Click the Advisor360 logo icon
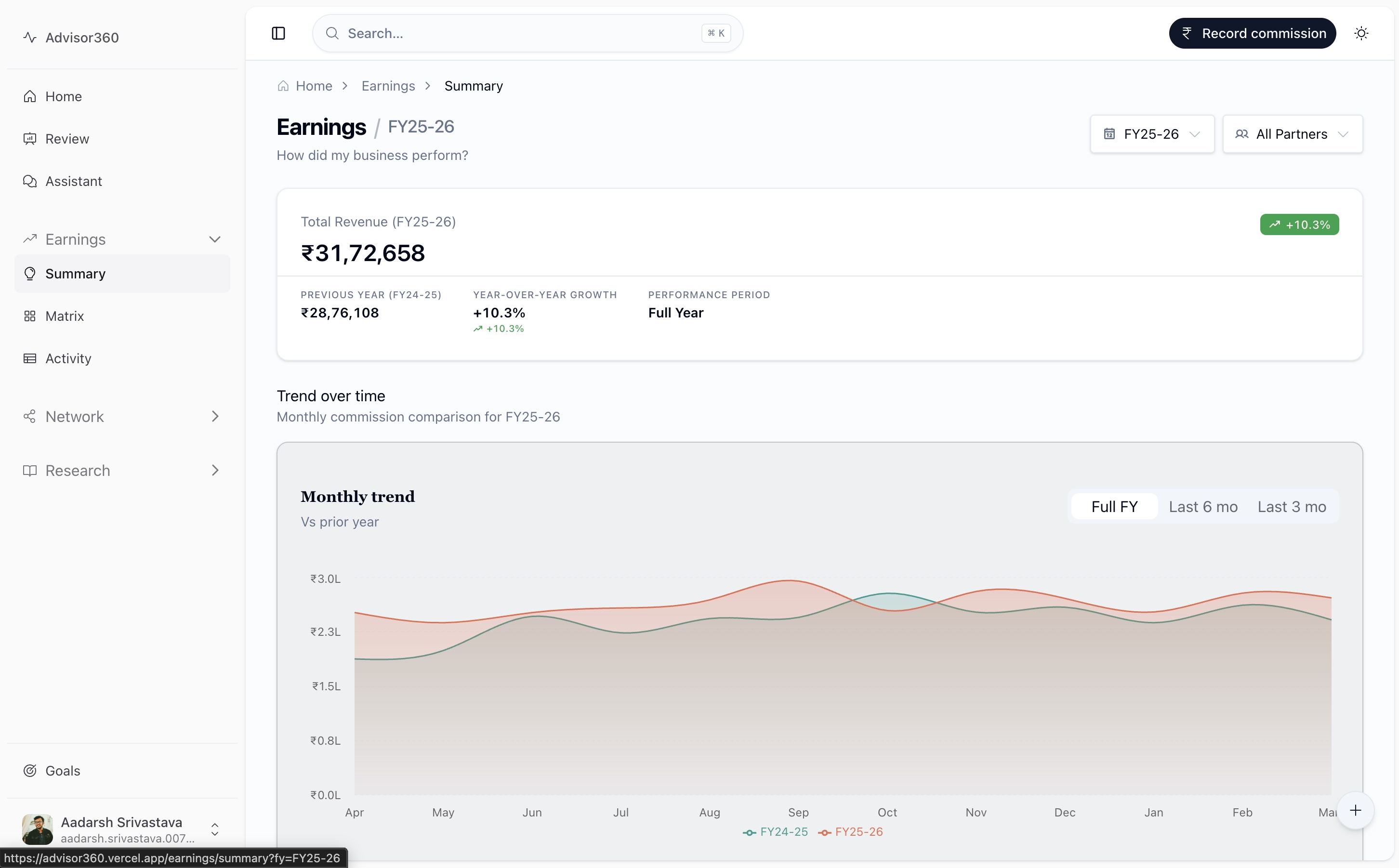Viewport: 1399px width, 868px height. click(30, 37)
